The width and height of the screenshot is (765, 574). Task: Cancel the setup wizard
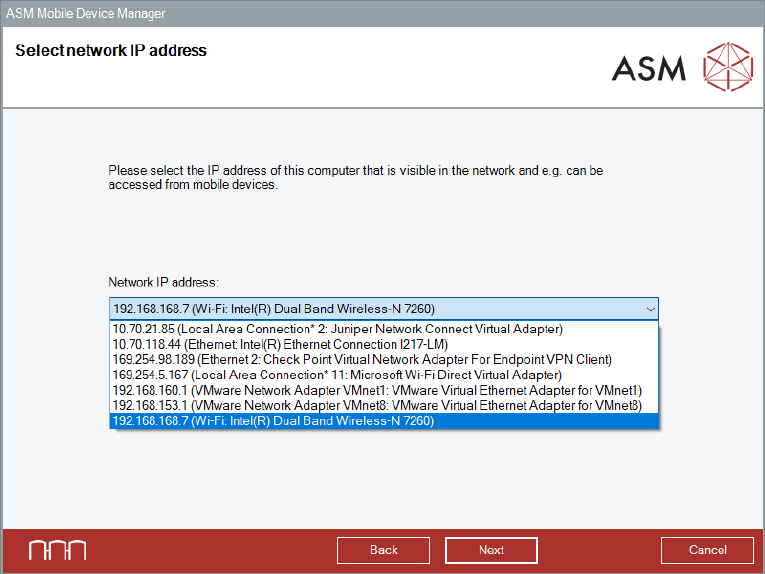coord(707,550)
